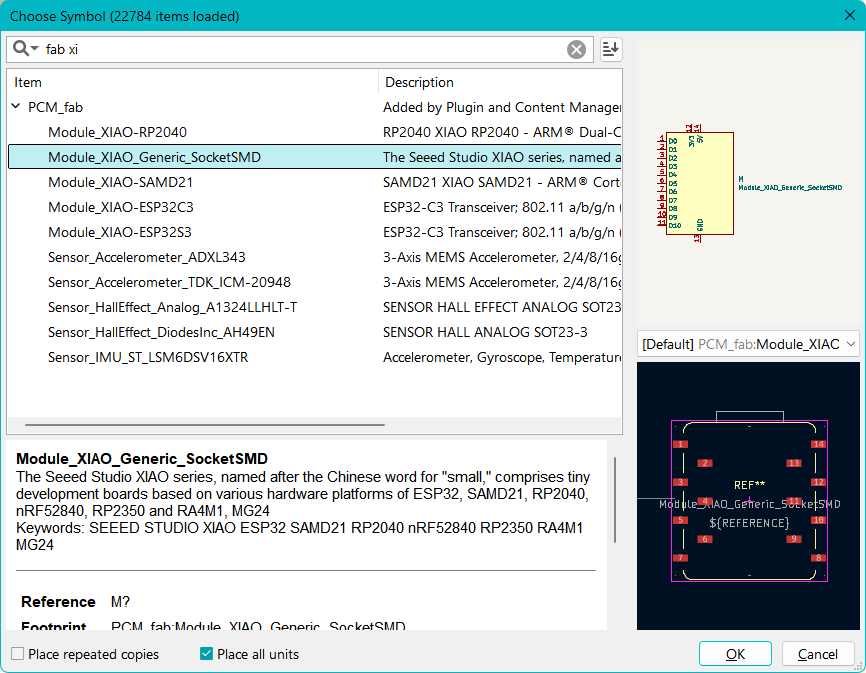This screenshot has height=673, width=866.
Task: Open search options dropdown arrow
Action: click(35, 49)
